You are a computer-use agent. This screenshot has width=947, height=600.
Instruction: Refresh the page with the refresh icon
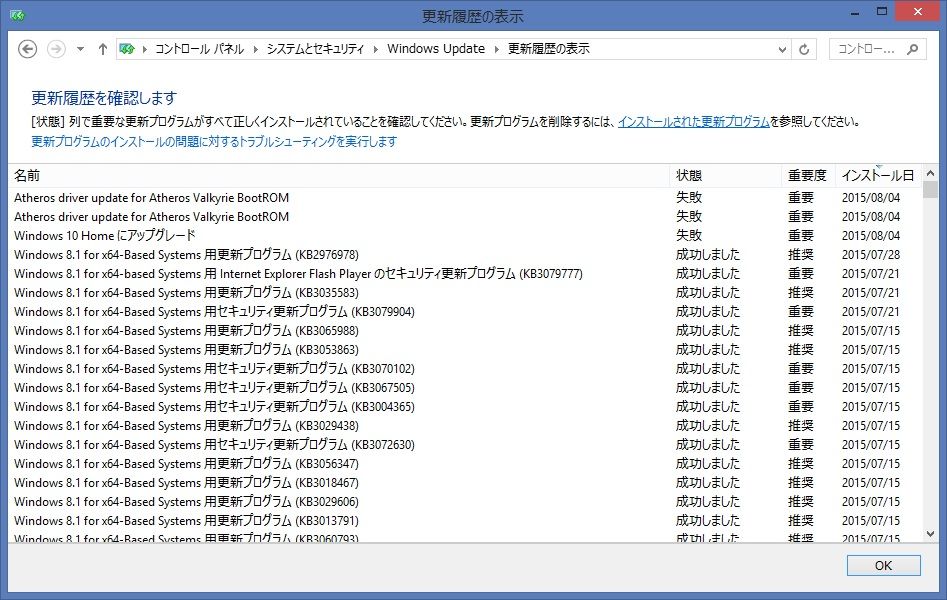[805, 48]
